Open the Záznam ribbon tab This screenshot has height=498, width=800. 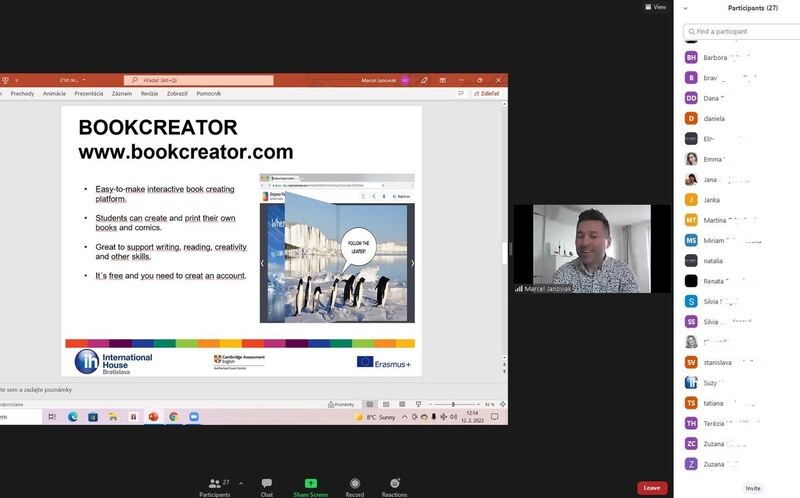pos(122,94)
